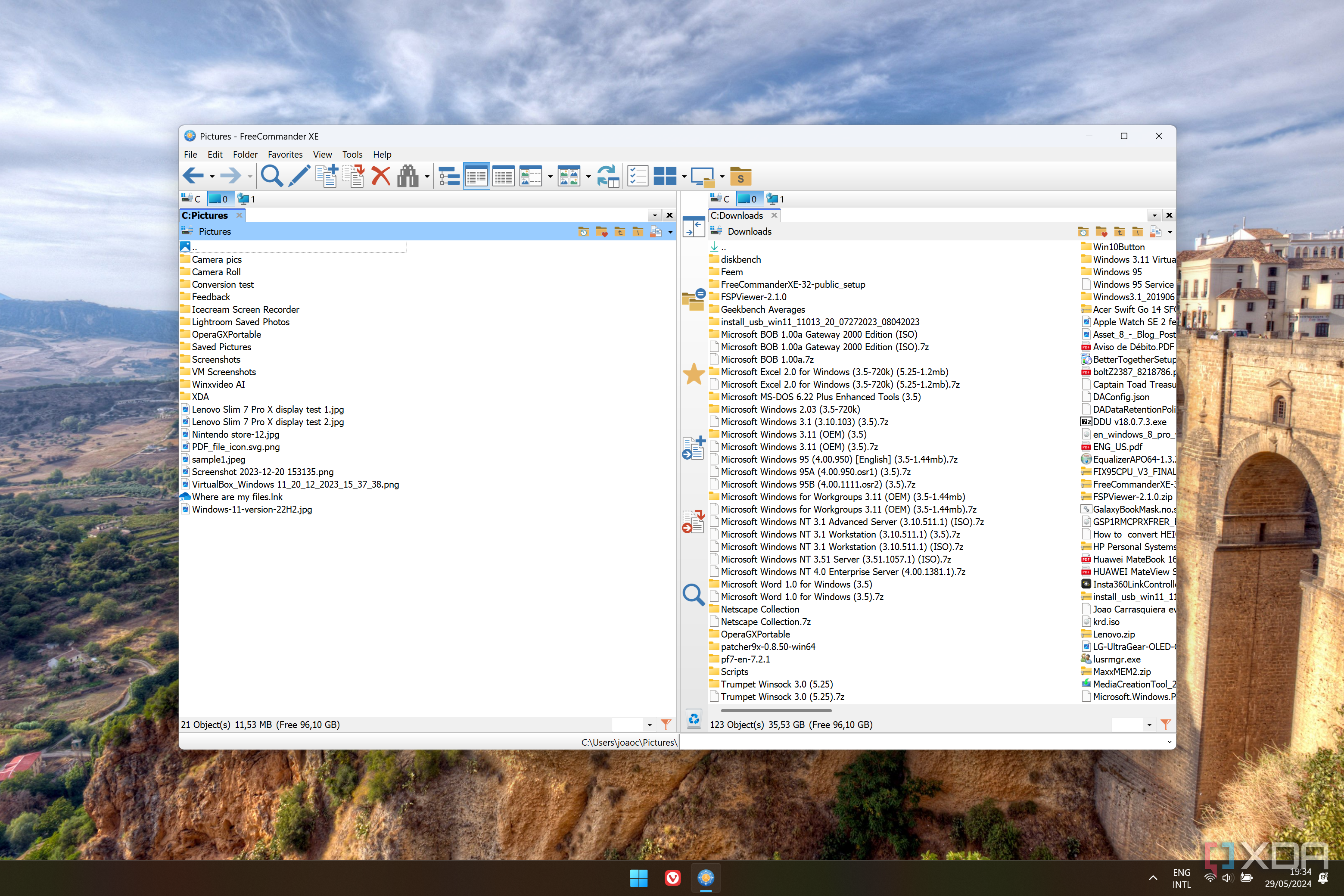
Task: Open the binoculars Find dropdown arrow
Action: tap(427, 177)
